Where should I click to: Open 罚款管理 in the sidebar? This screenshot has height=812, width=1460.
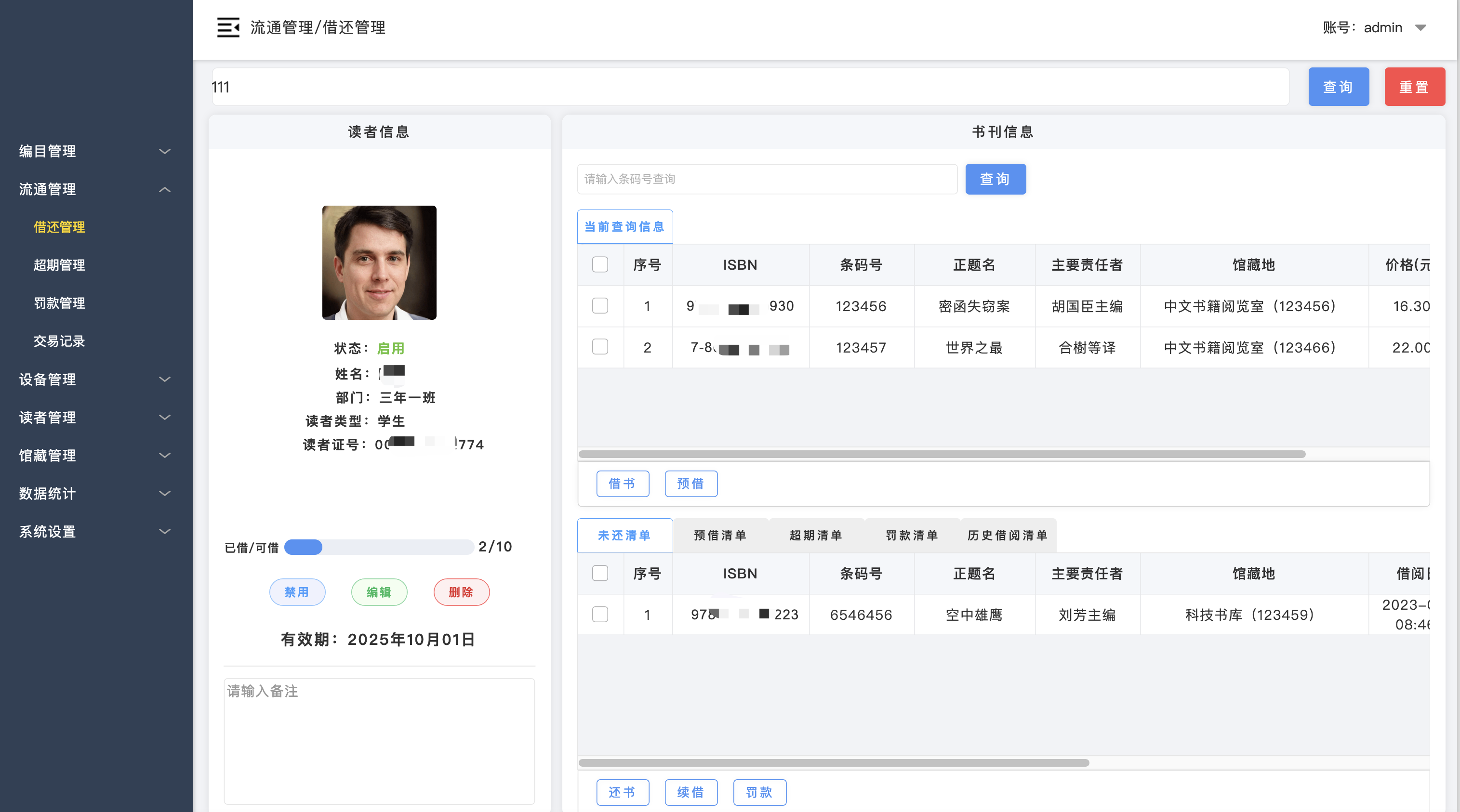[59, 303]
